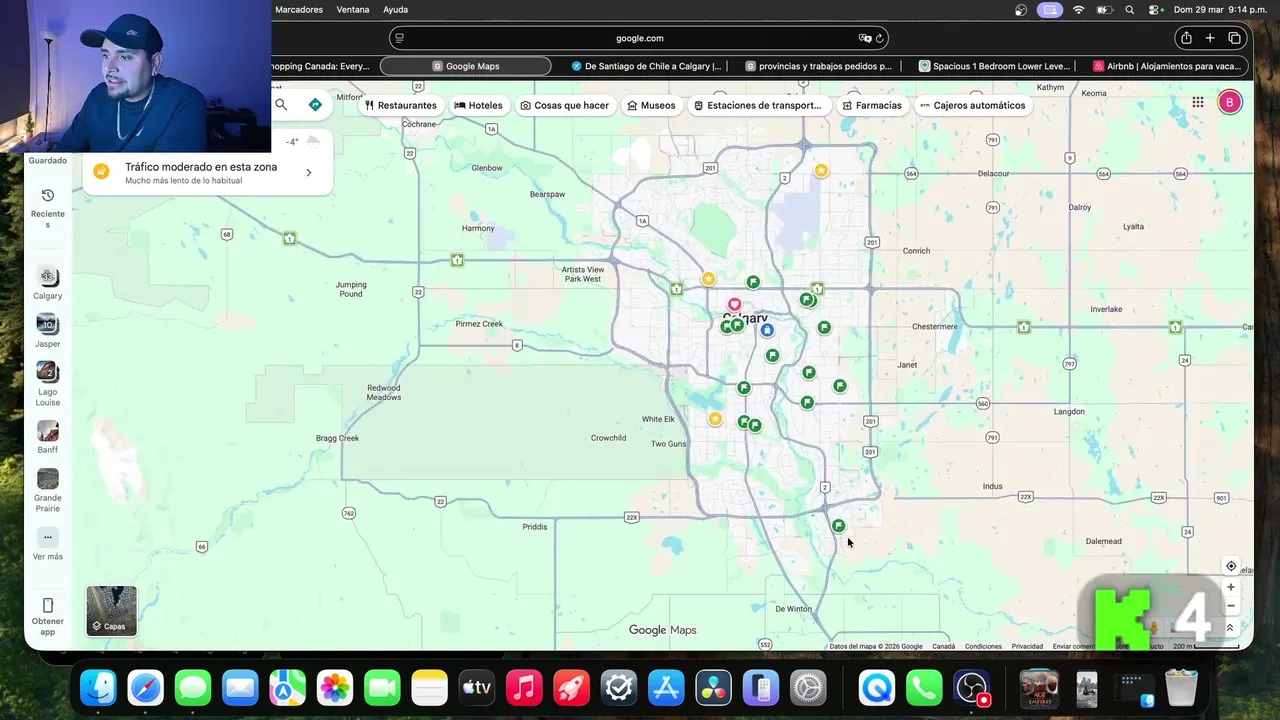Select the Restaurantes category chip

(400, 105)
